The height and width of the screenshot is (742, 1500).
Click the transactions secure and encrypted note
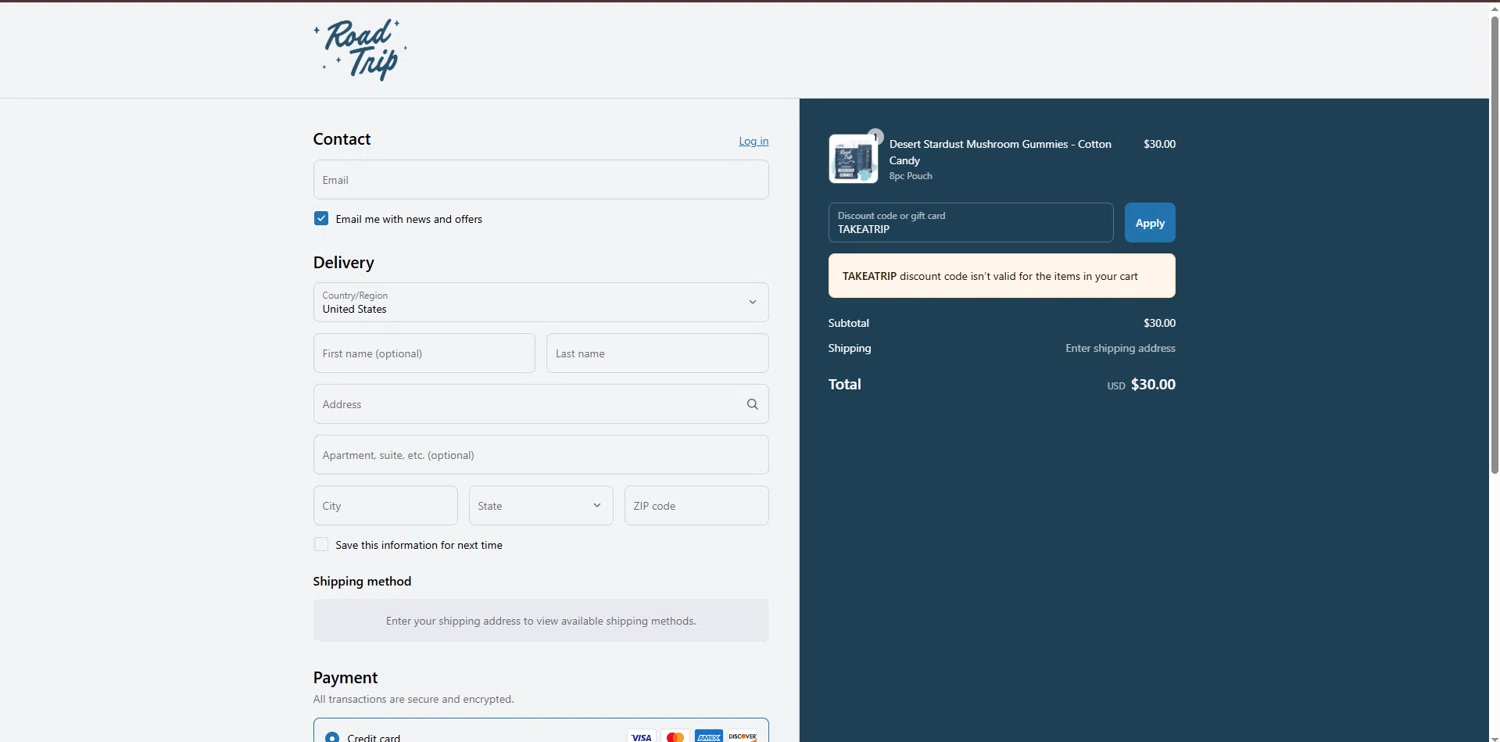(413, 699)
